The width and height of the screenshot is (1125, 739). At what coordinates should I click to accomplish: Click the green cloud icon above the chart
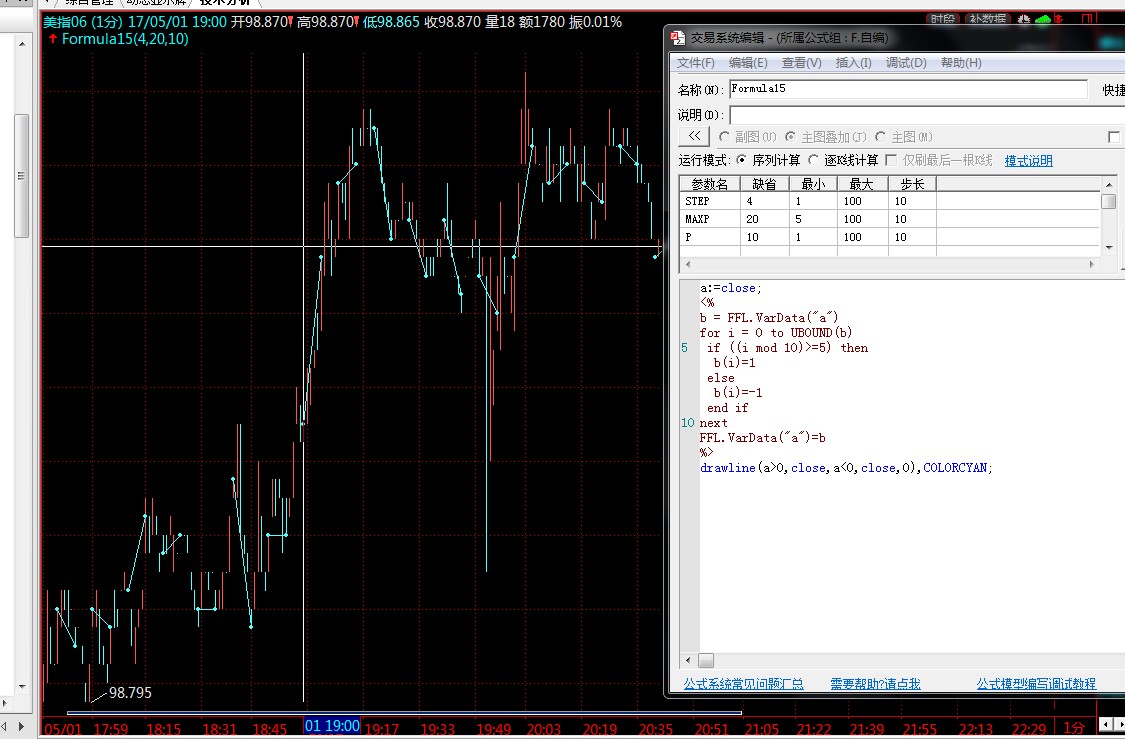coord(1044,19)
